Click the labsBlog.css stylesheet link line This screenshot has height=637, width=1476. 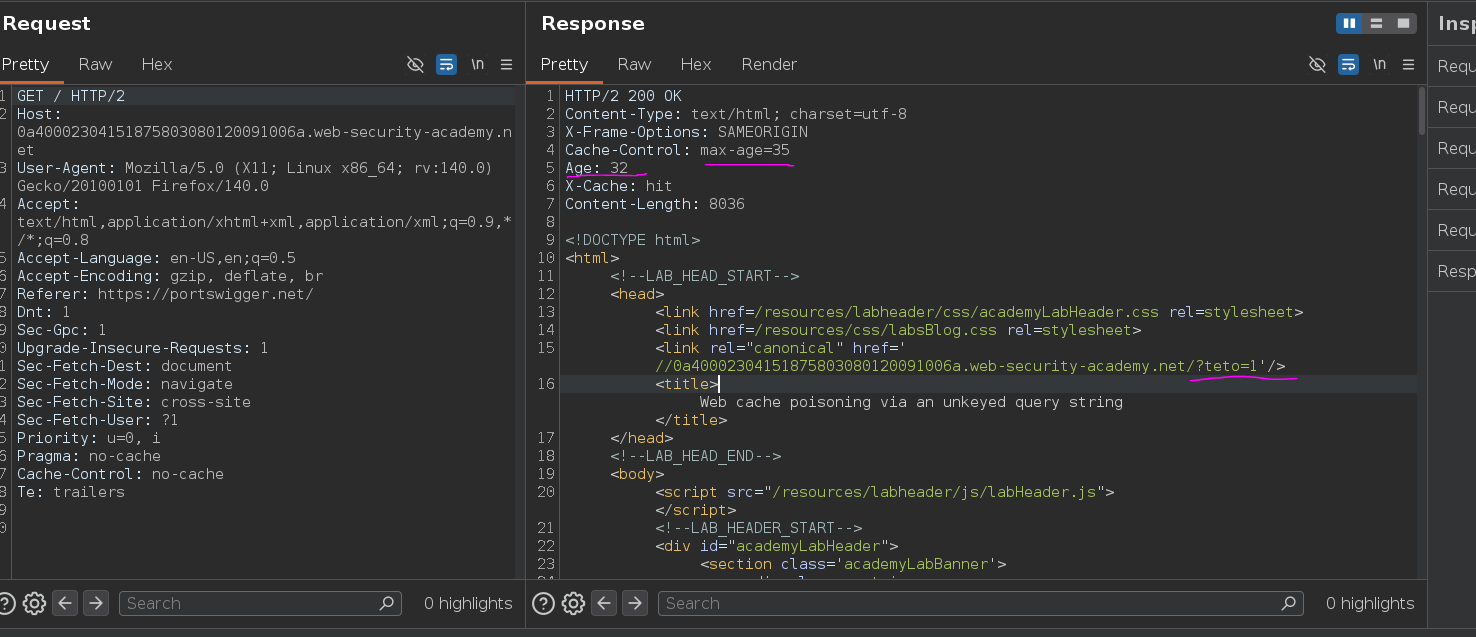pyautogui.click(x=898, y=330)
